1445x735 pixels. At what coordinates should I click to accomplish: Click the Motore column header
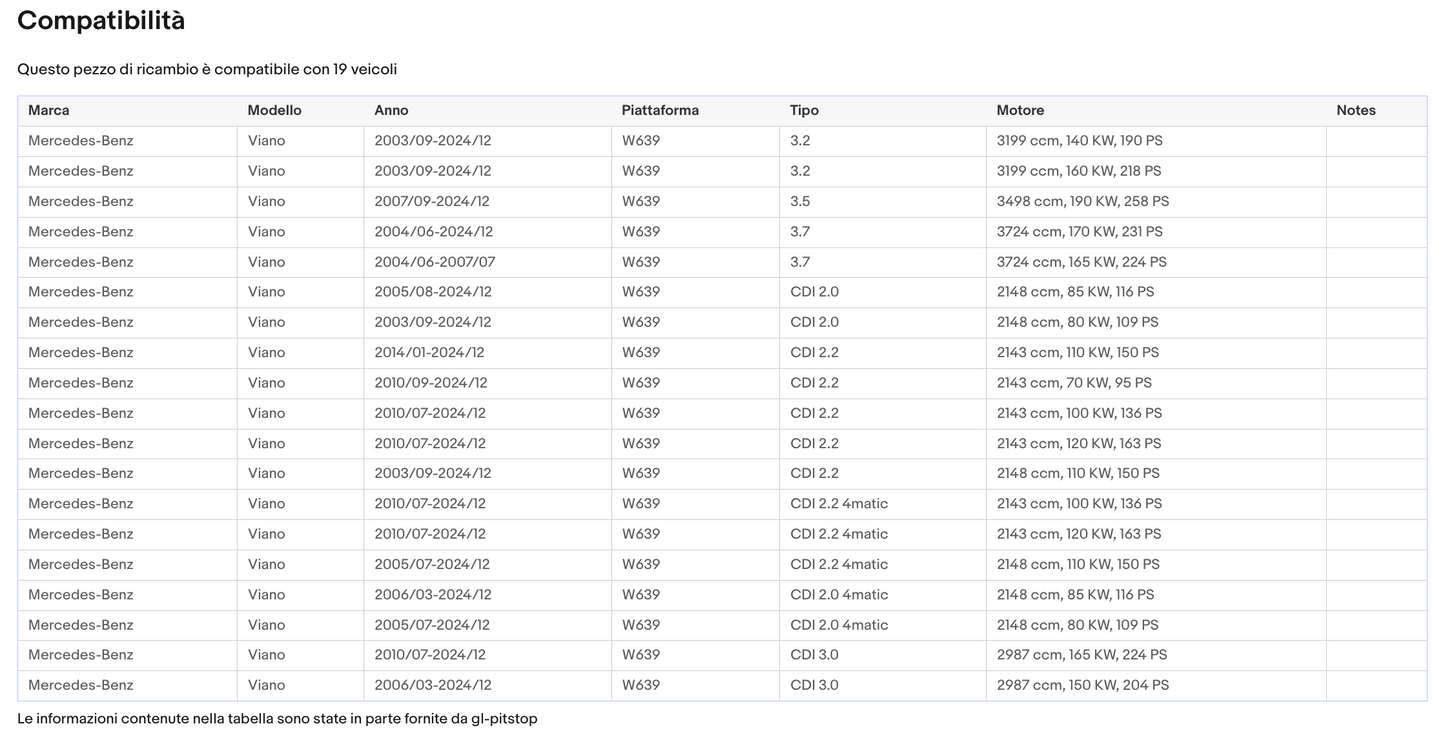(x=1020, y=111)
